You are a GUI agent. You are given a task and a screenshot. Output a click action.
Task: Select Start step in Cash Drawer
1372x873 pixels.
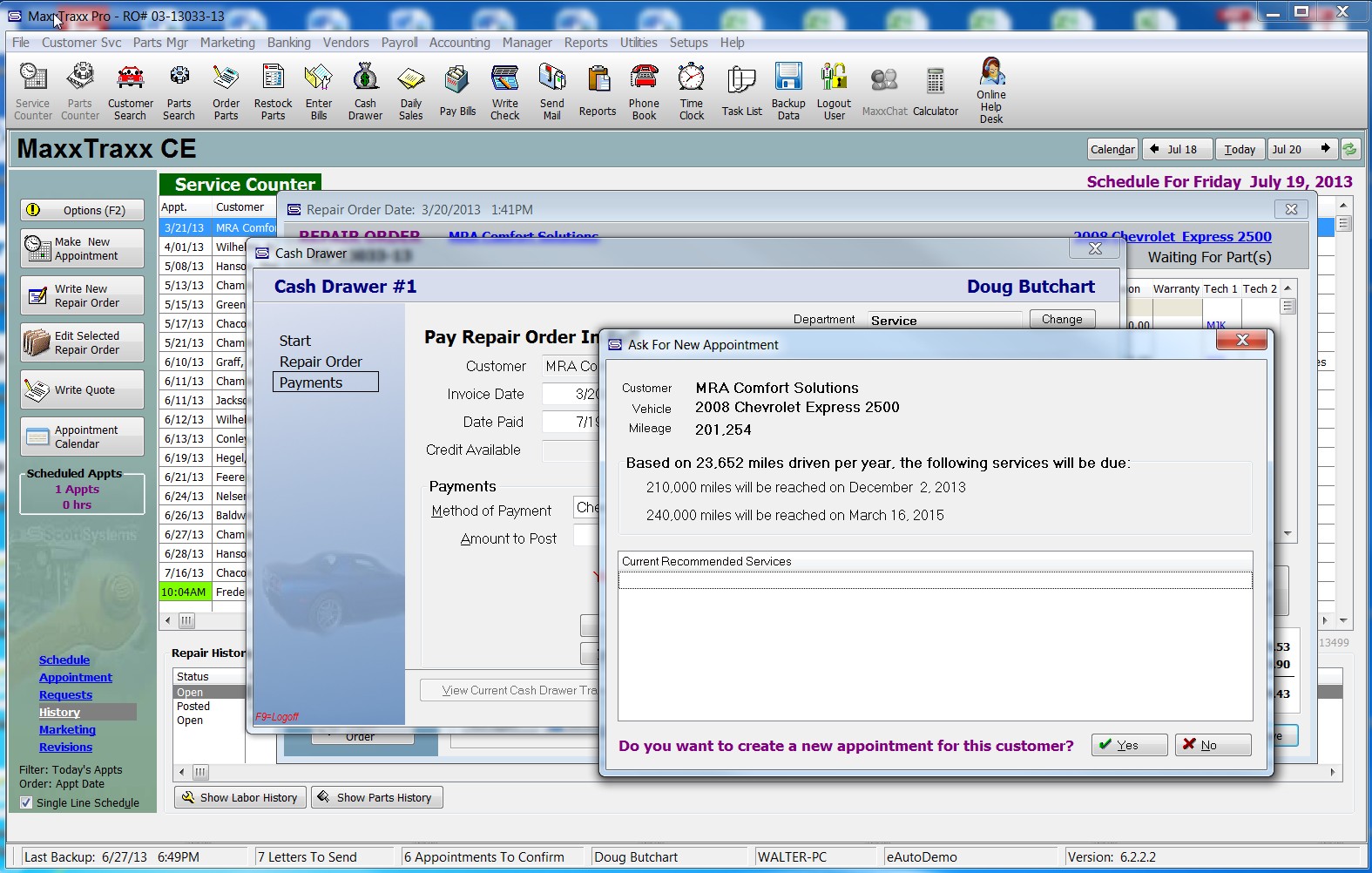point(295,341)
